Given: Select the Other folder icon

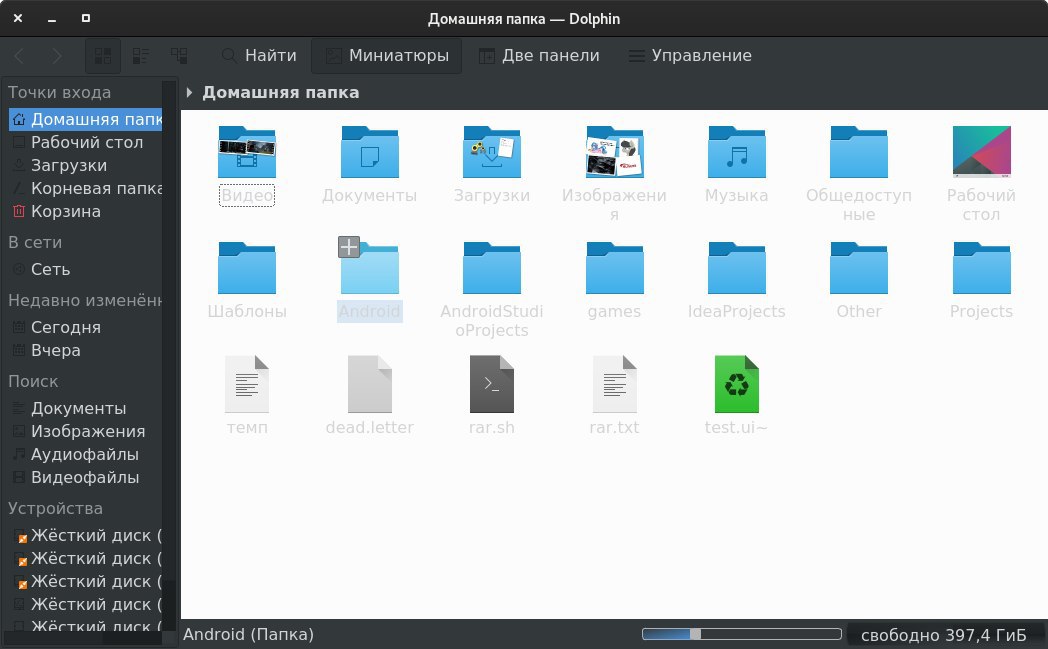Looking at the screenshot, I should tap(859, 268).
